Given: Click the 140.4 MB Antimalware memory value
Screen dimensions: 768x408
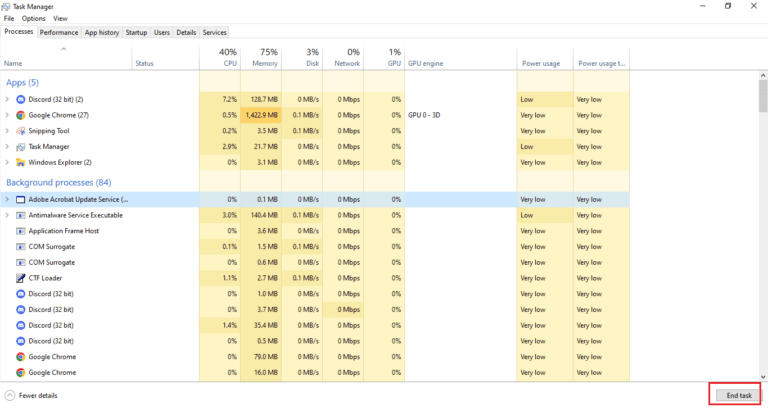Looking at the screenshot, I should click(x=264, y=215).
